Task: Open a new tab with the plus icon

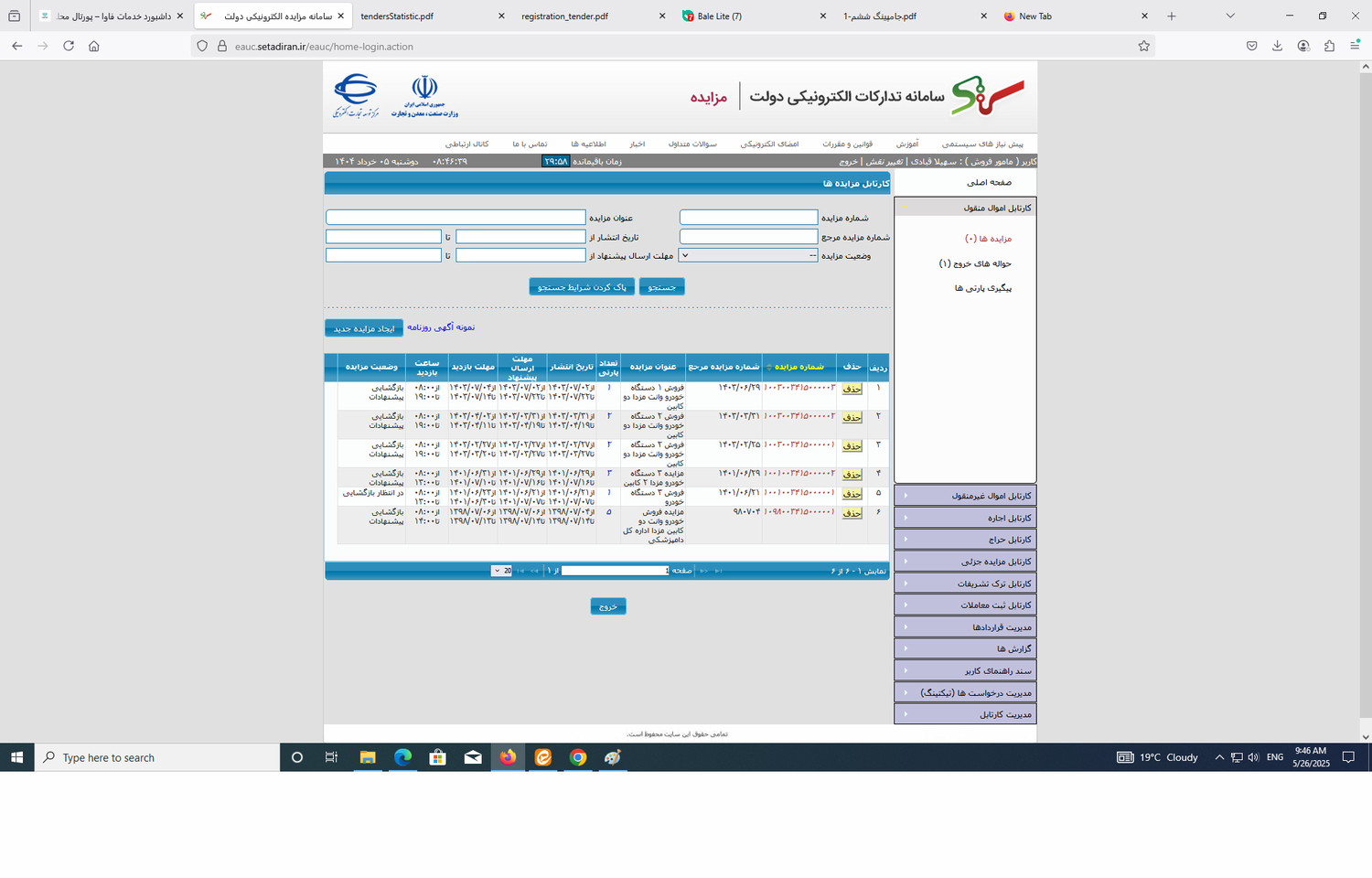Action: pyautogui.click(x=1172, y=16)
